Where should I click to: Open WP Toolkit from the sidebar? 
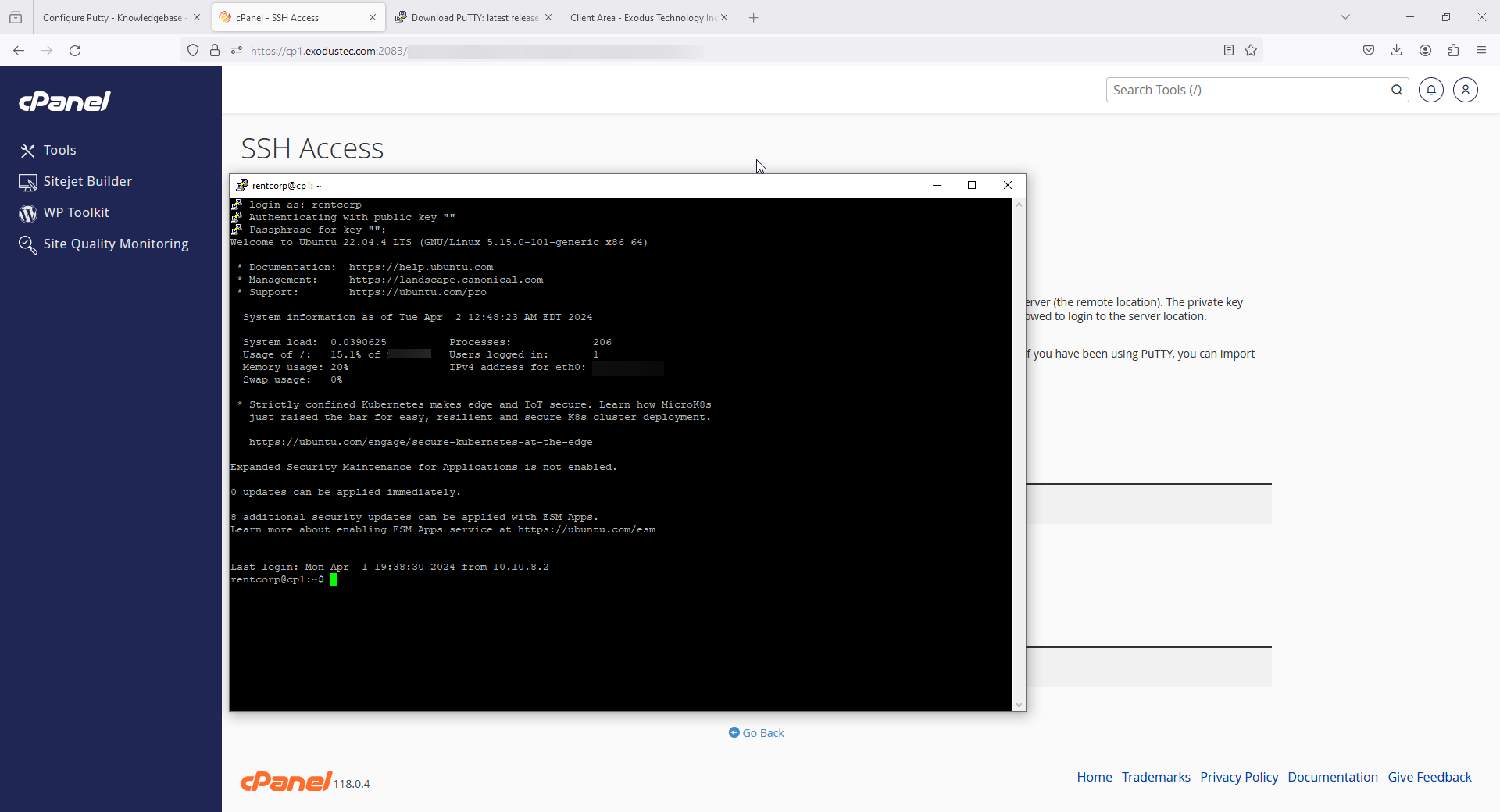click(76, 212)
